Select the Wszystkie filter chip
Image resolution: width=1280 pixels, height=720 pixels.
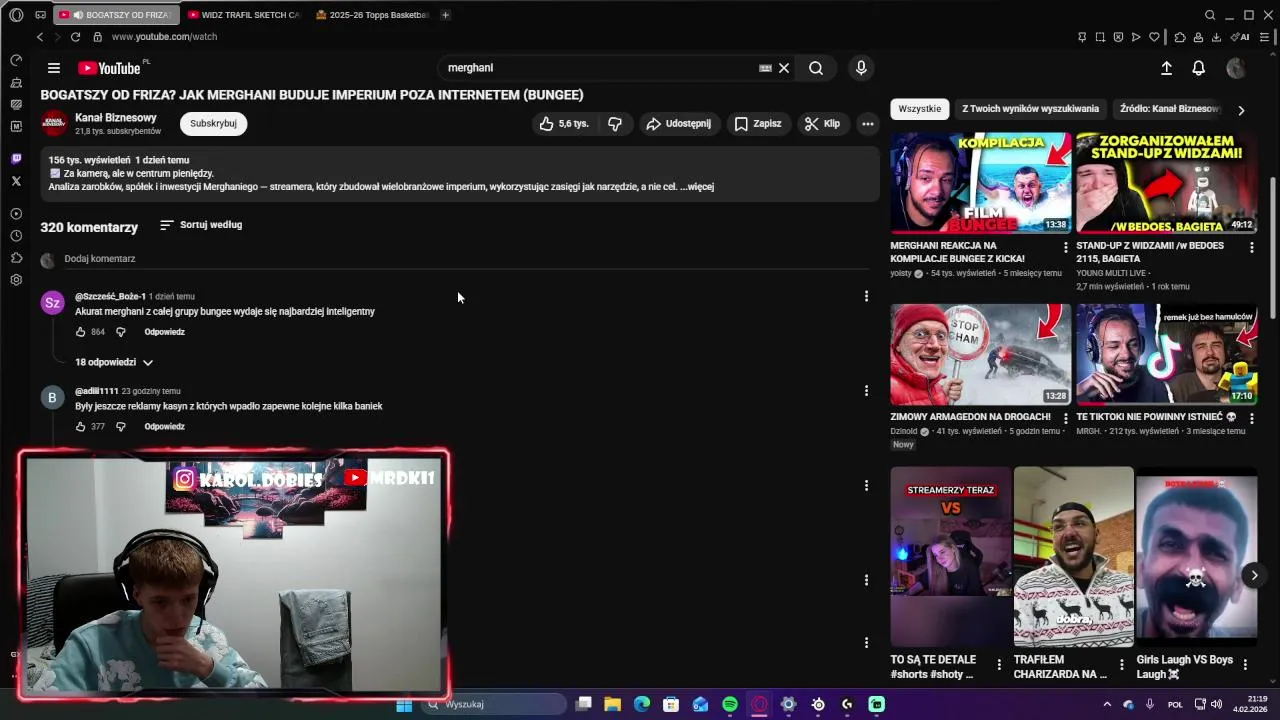(x=920, y=109)
